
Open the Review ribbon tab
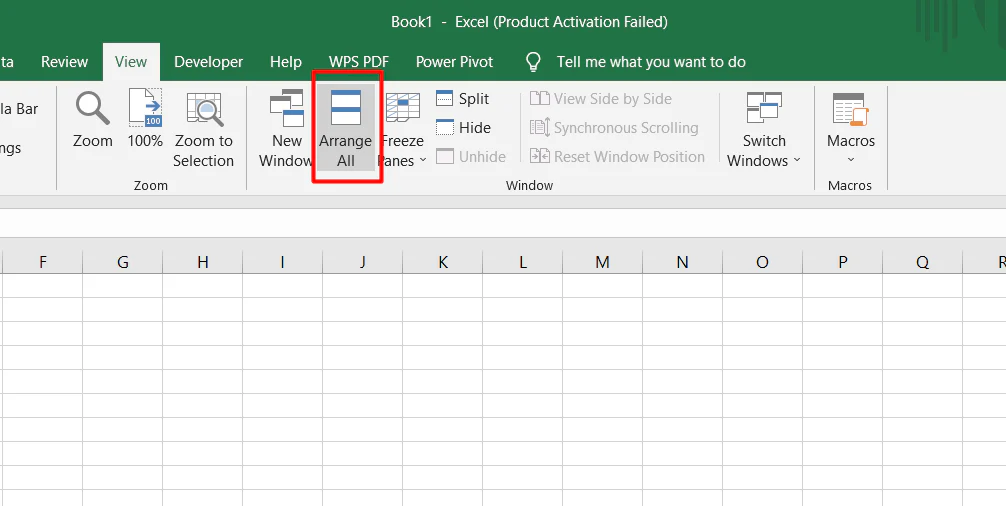coord(64,62)
